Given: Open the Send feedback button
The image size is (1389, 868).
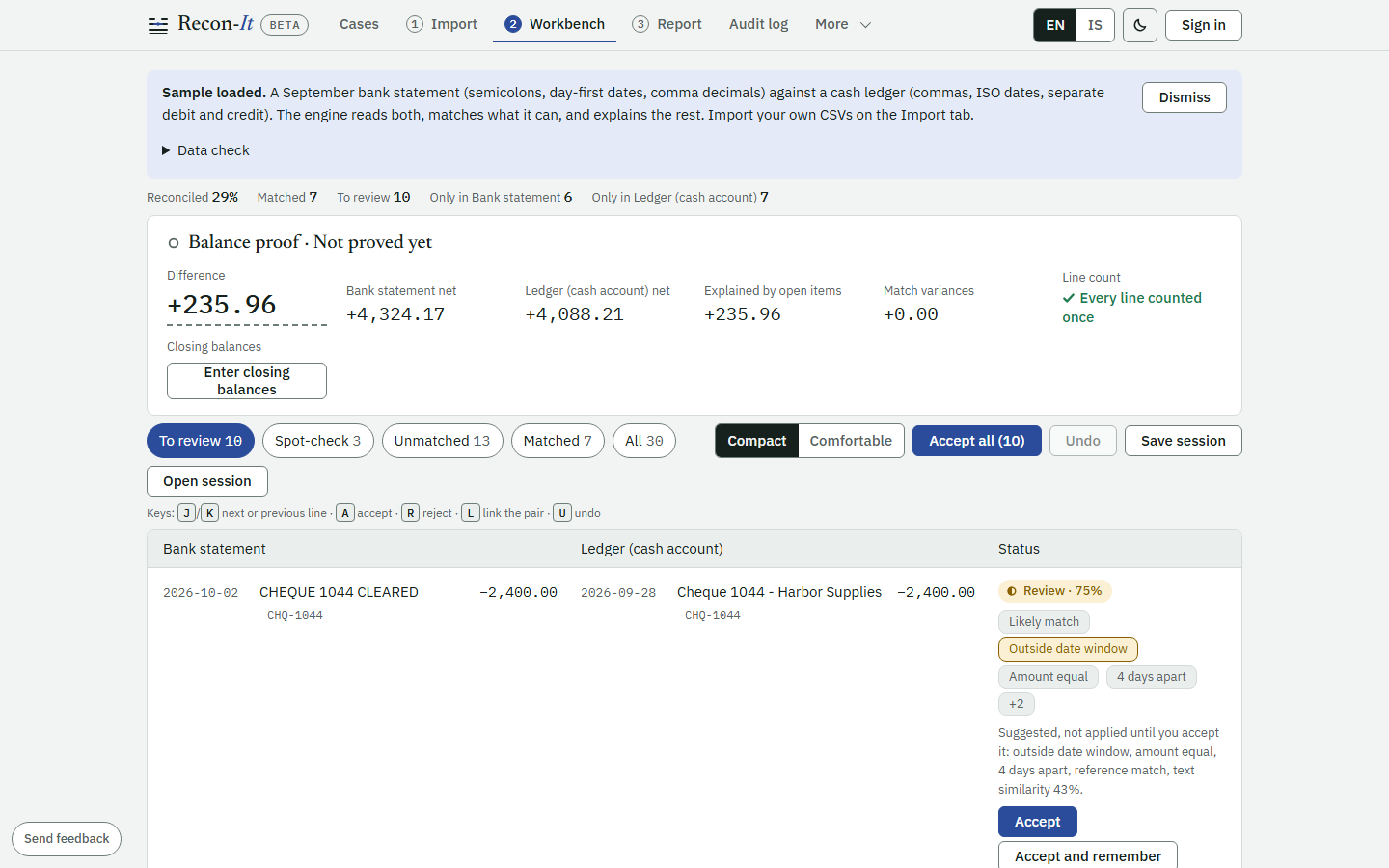Looking at the screenshot, I should point(67,839).
